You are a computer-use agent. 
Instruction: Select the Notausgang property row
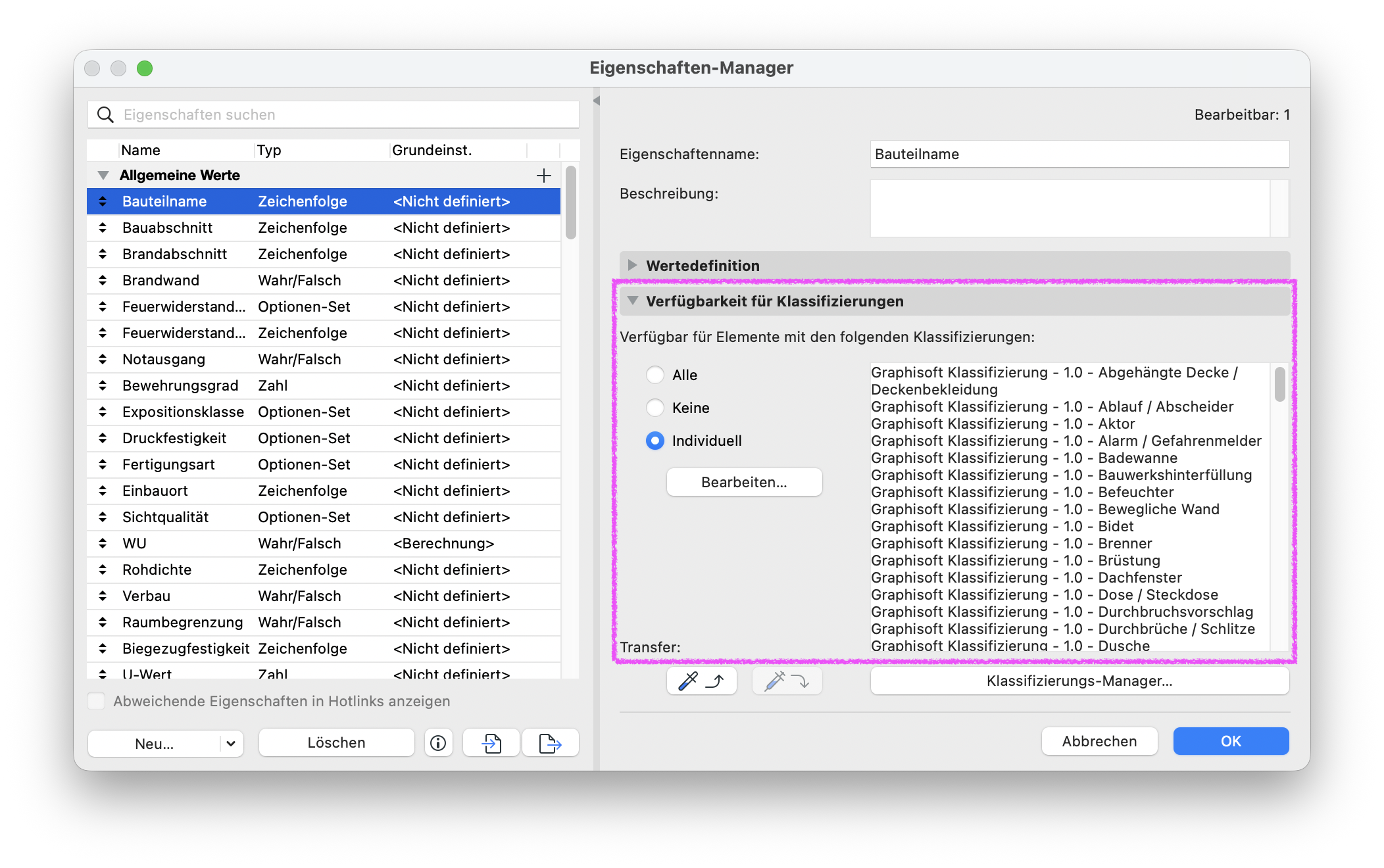324,359
